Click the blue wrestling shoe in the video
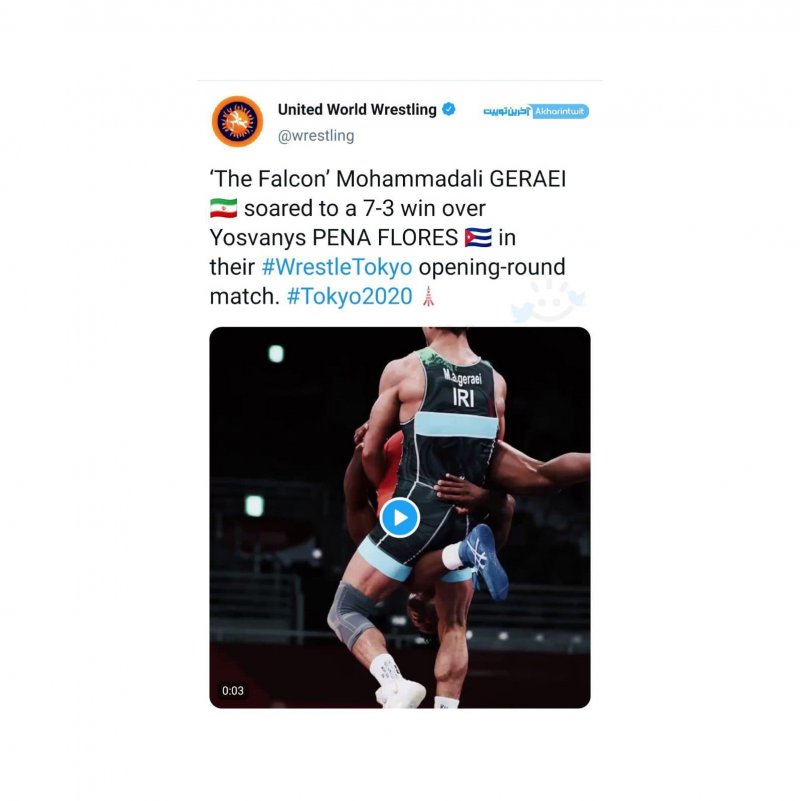The image size is (800, 801). pos(484,561)
